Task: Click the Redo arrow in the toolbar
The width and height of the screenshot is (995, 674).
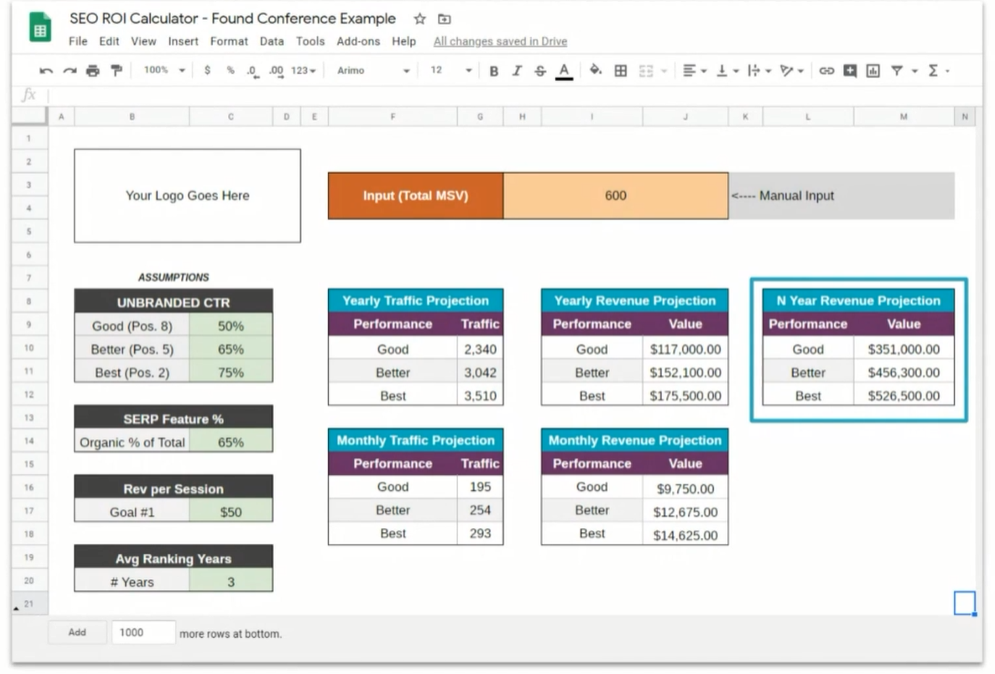Action: coord(69,71)
